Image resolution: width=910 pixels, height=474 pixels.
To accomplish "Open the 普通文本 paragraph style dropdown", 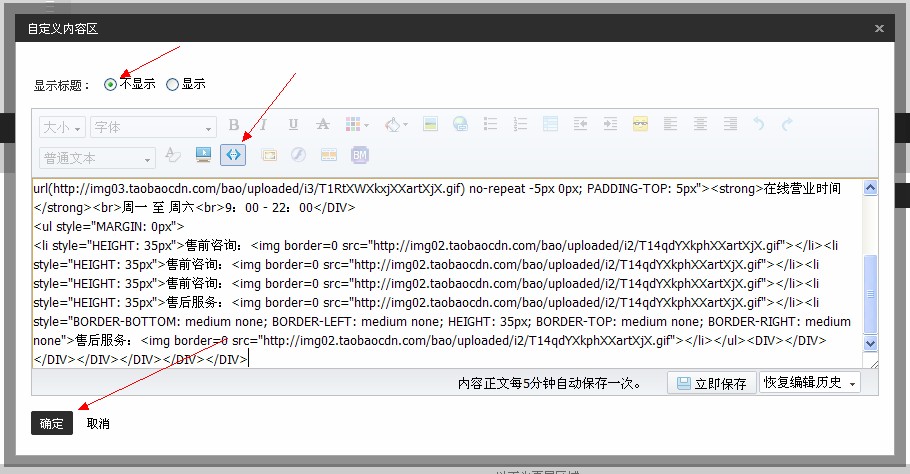I will pyautogui.click(x=97, y=158).
